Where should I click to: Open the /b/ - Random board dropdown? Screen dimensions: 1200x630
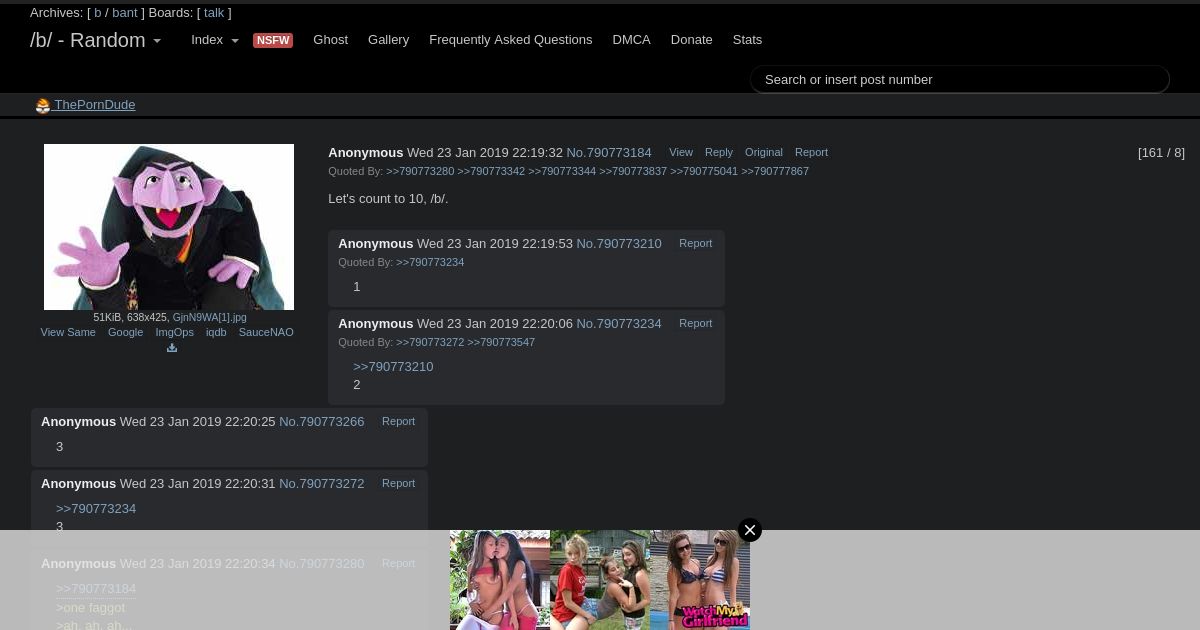[x=95, y=41]
